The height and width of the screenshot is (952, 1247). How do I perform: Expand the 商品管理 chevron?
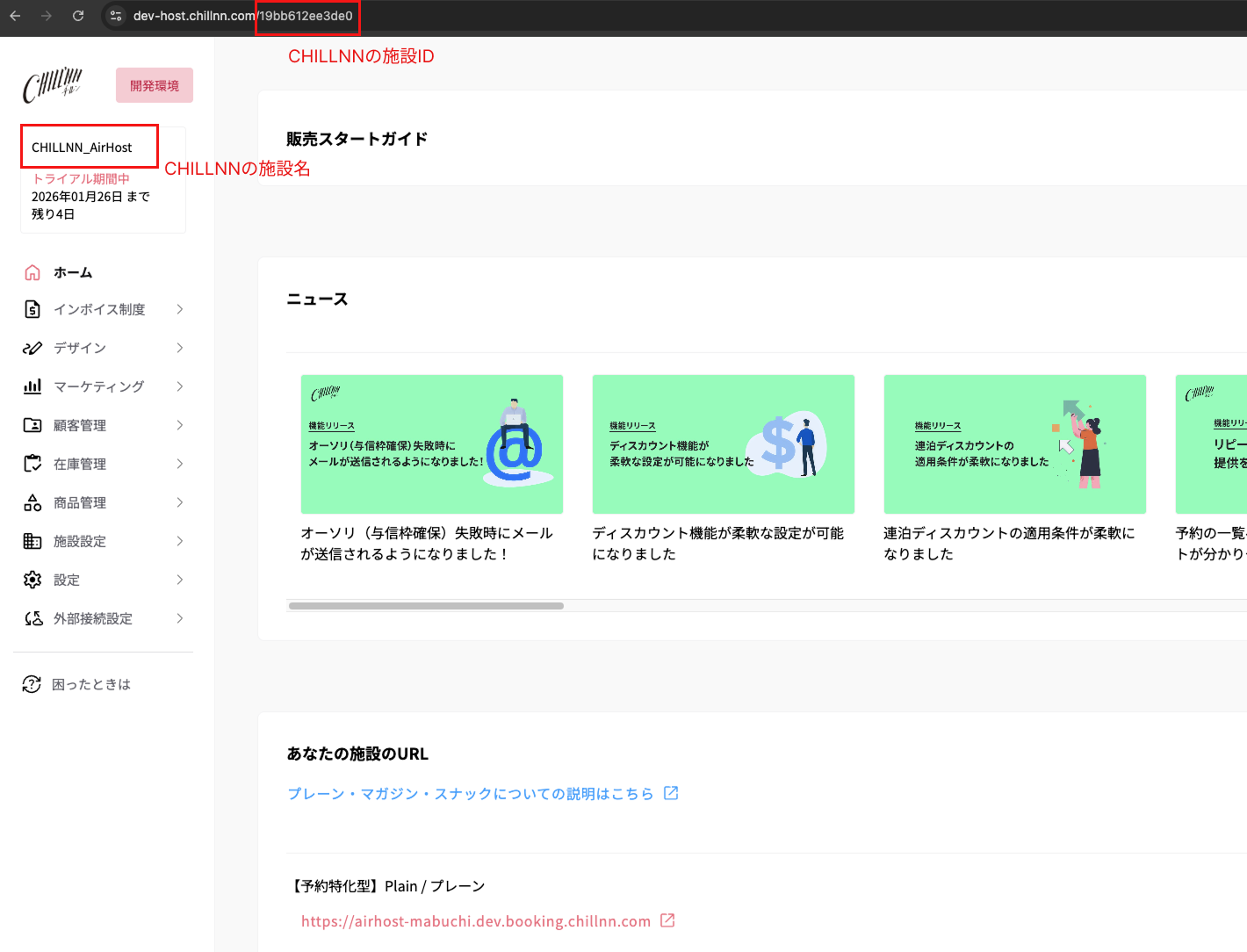[180, 502]
